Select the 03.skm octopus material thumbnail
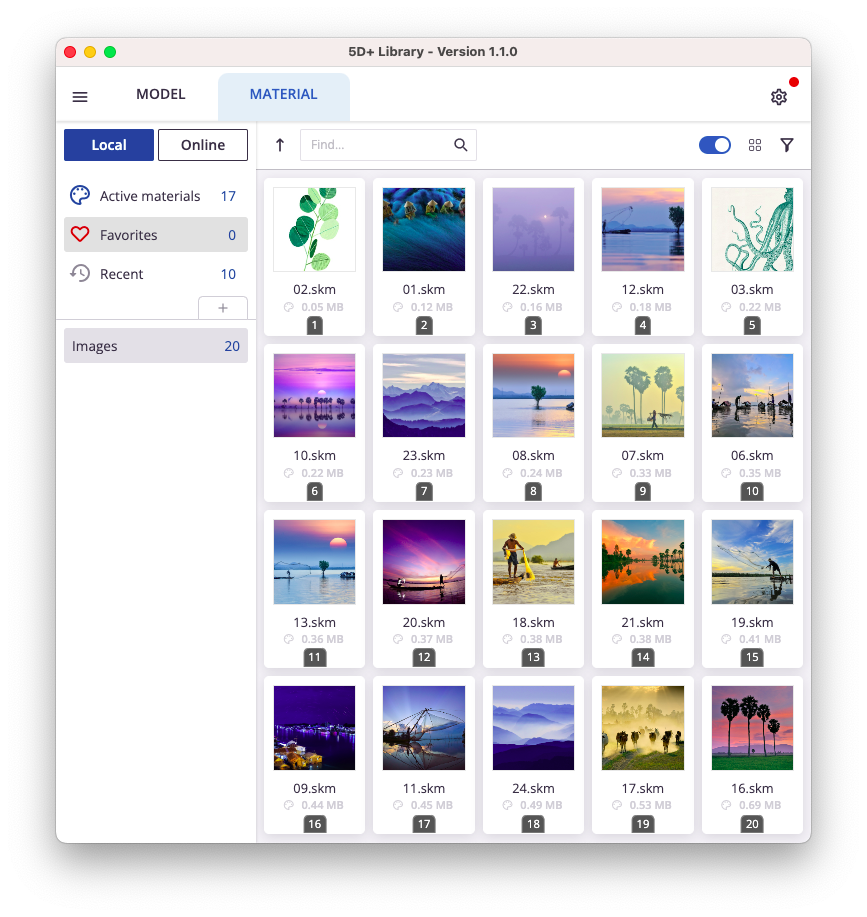 tap(752, 230)
